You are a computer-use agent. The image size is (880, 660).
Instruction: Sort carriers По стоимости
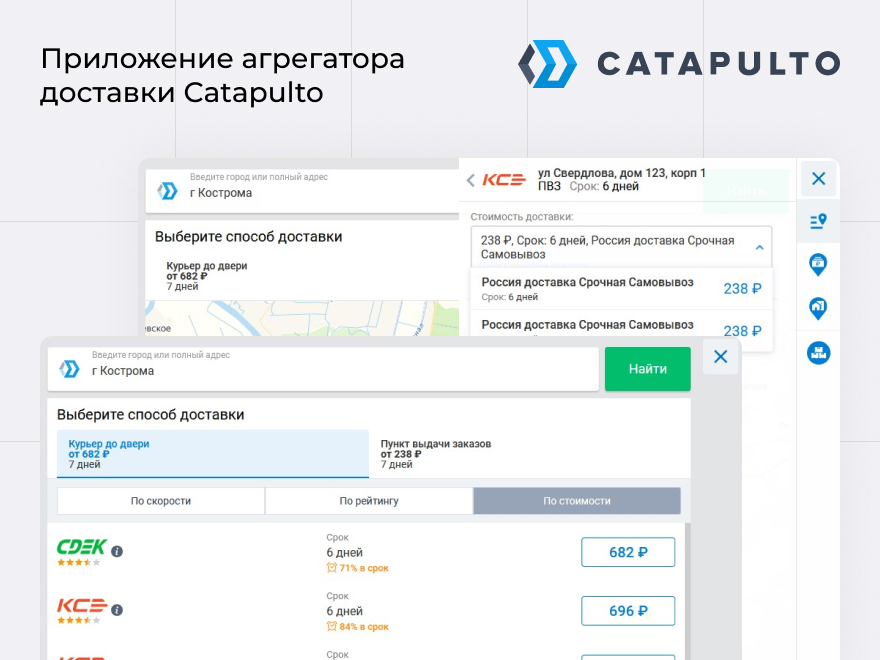[577, 501]
